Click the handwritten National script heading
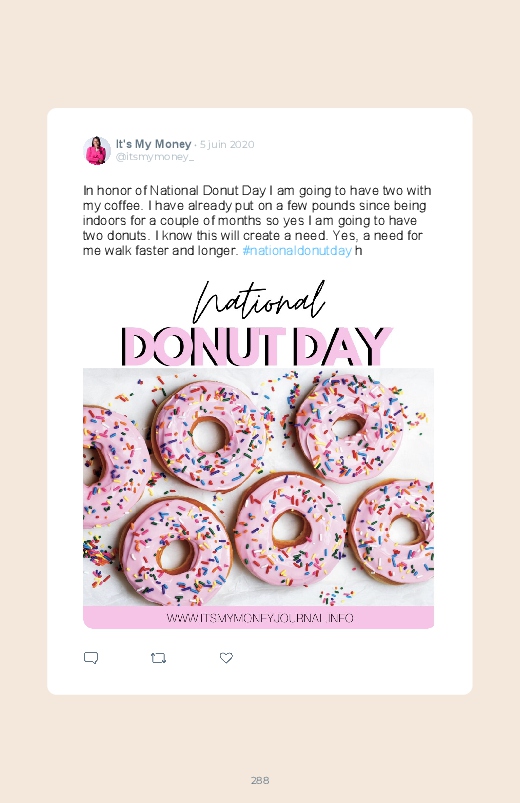Screen dimensions: 520x803 tap(259, 301)
